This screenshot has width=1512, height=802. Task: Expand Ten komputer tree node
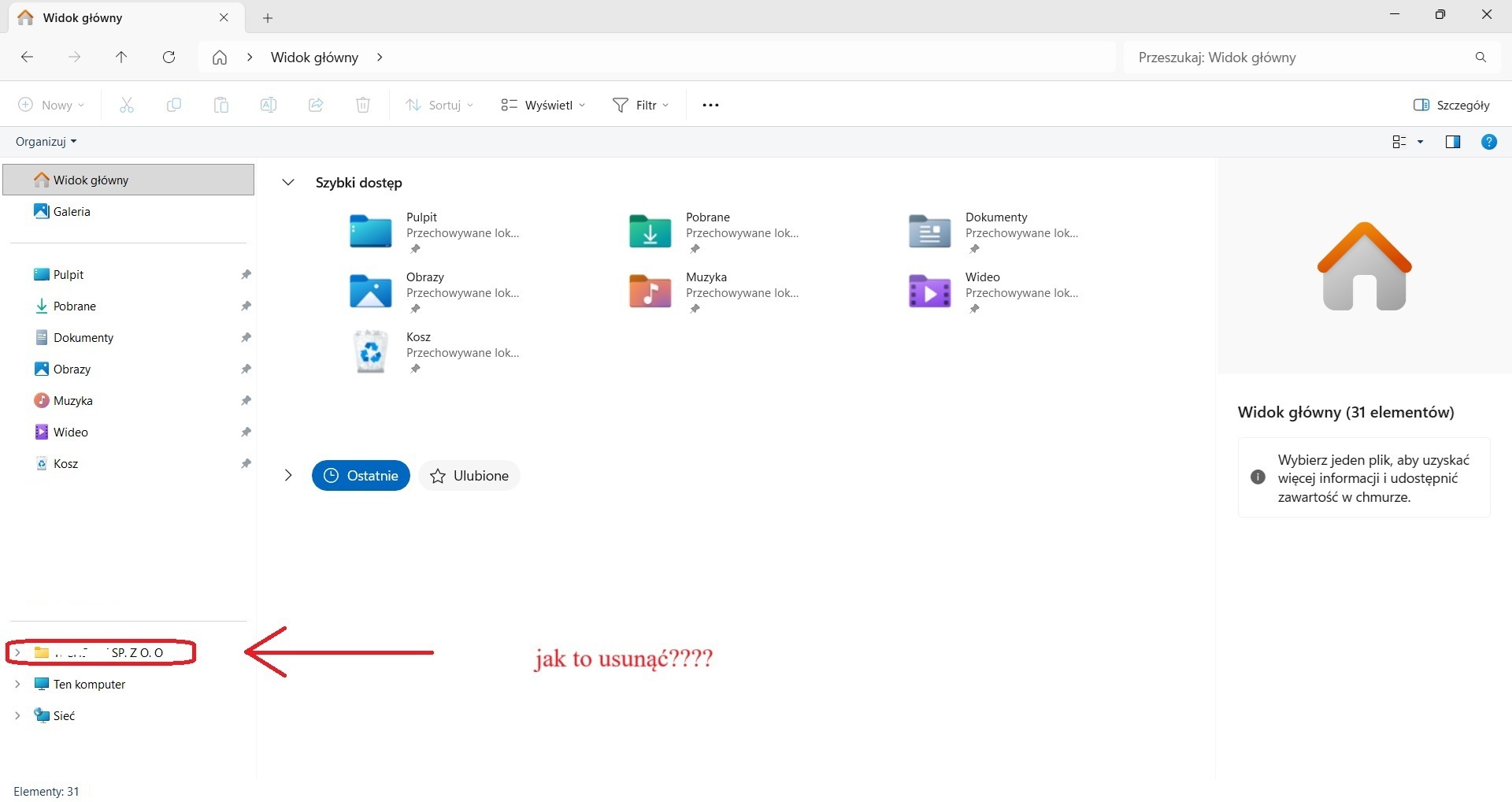(17, 684)
